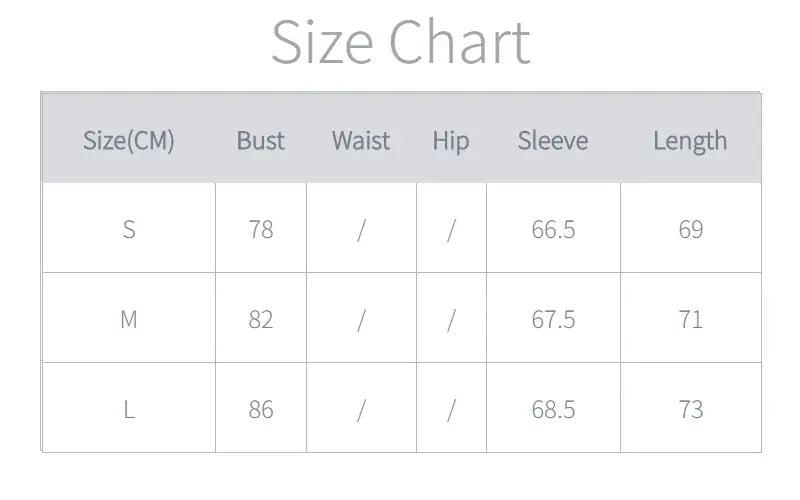The width and height of the screenshot is (800, 500).
Task: Click sleeve value 66.5
Action: 553,229
